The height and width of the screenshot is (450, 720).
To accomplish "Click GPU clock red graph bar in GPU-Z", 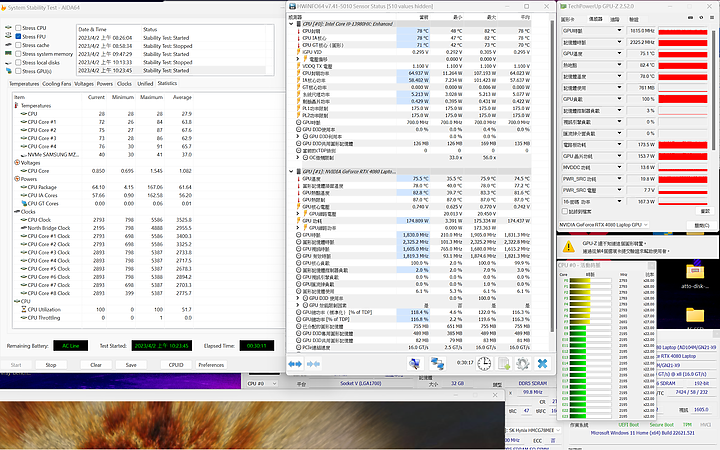I will (x=683, y=31).
